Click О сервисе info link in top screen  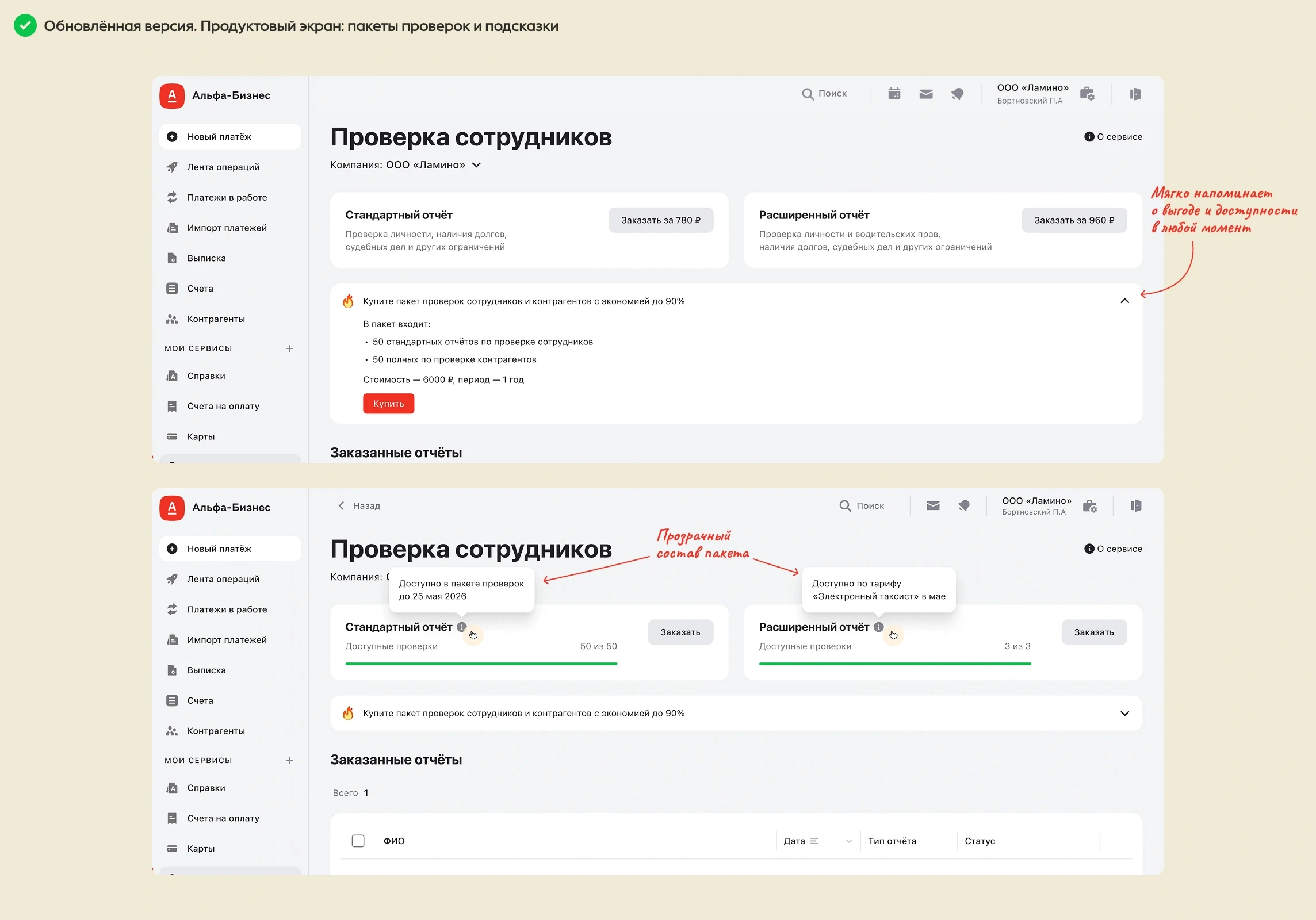pos(1114,137)
